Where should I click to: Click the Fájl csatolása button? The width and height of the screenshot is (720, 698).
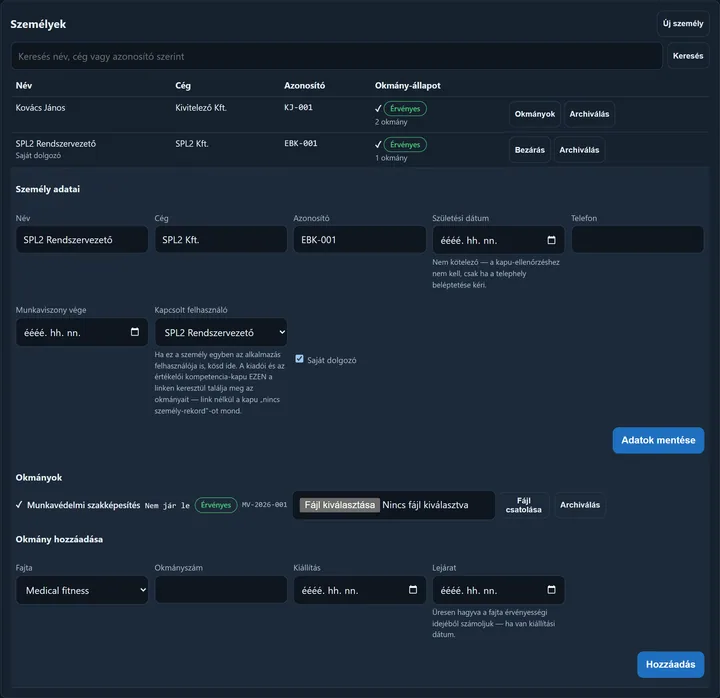click(523, 505)
